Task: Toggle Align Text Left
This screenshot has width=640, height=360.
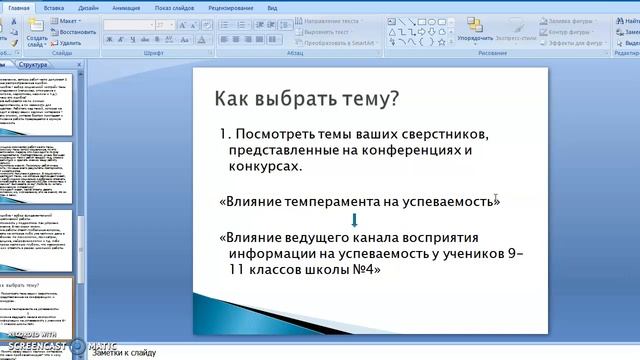Action: tap(224, 40)
